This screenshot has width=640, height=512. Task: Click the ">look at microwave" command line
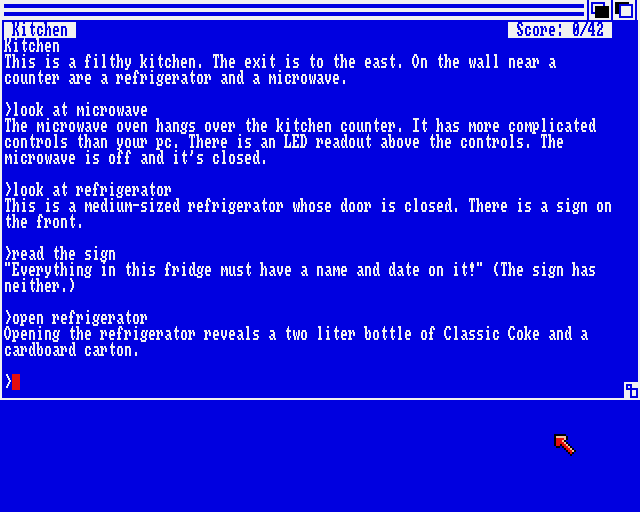tap(76, 110)
